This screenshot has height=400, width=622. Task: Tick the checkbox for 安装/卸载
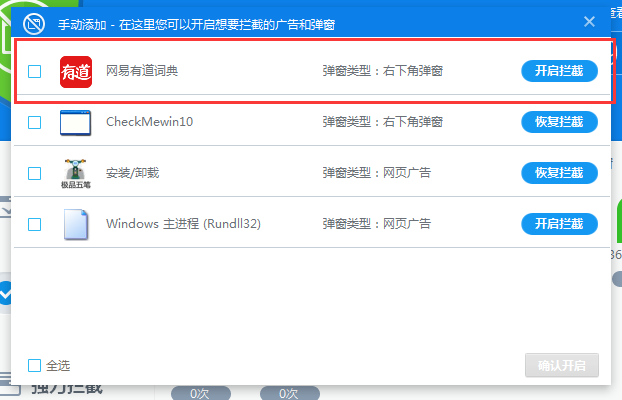coord(35,173)
